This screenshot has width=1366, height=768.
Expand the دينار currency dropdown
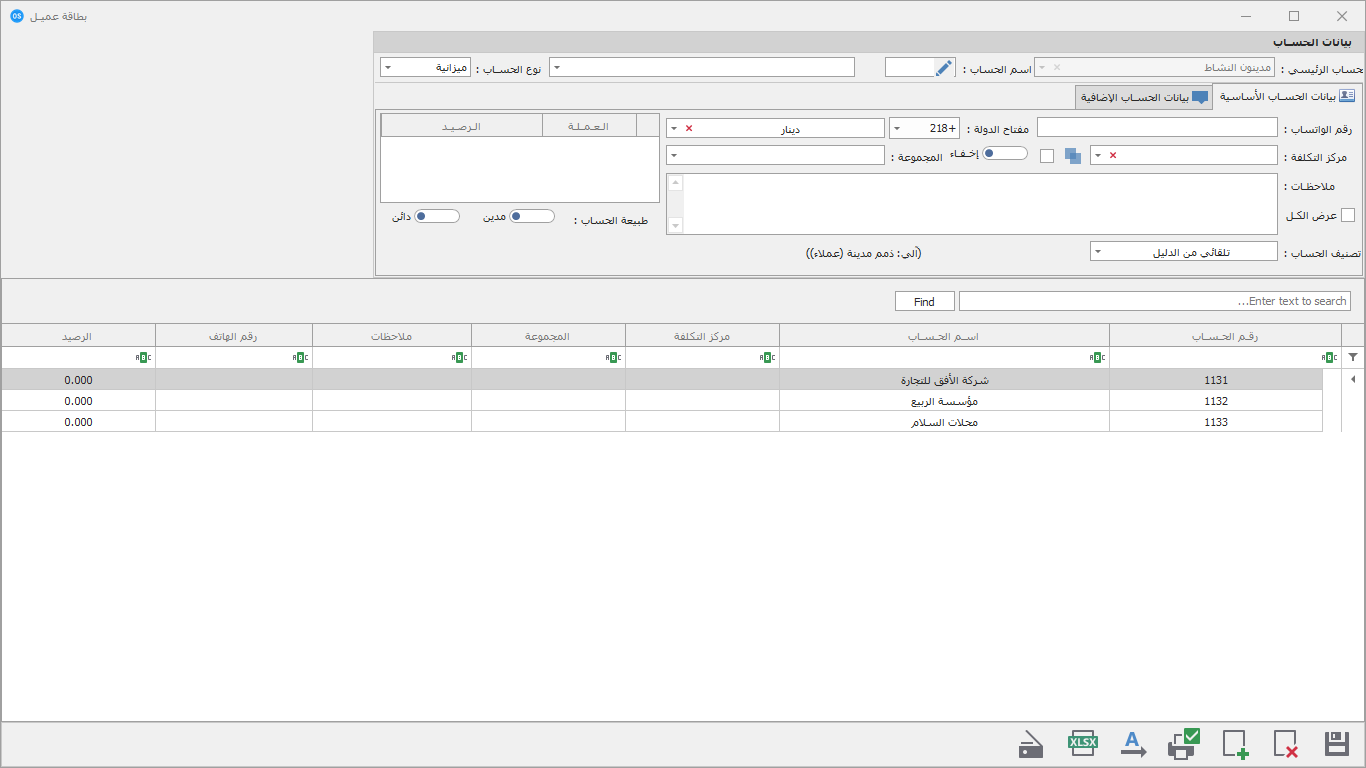tap(673, 128)
